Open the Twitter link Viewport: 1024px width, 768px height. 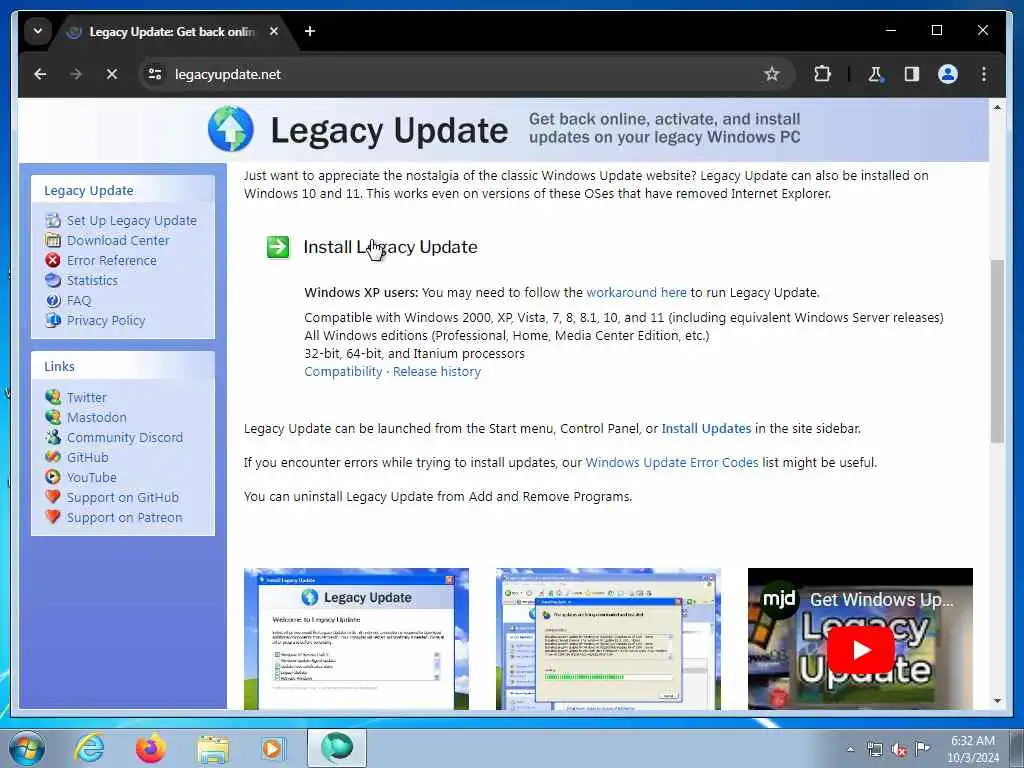(x=86, y=398)
